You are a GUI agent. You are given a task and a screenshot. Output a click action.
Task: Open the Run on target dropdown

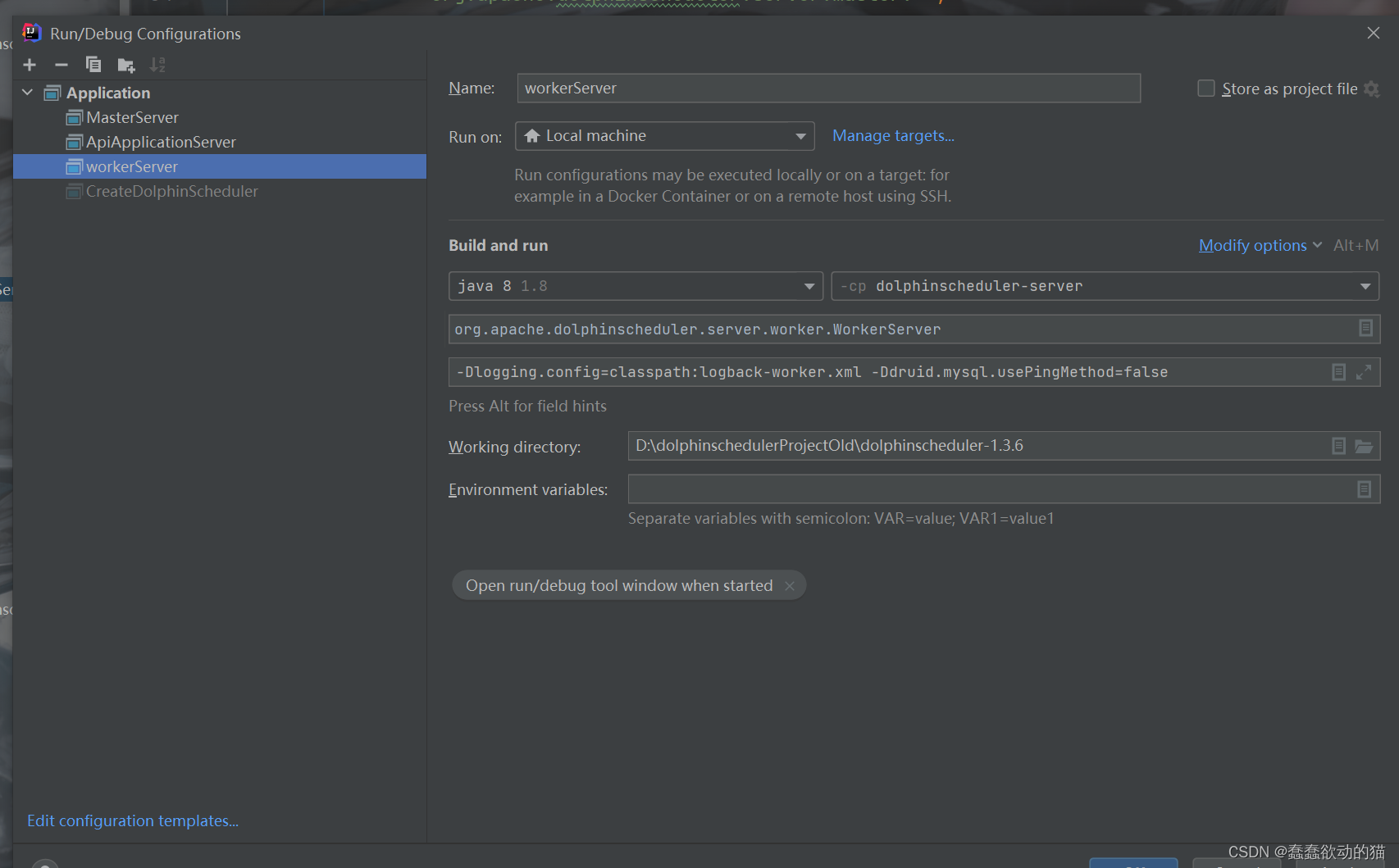tap(664, 136)
